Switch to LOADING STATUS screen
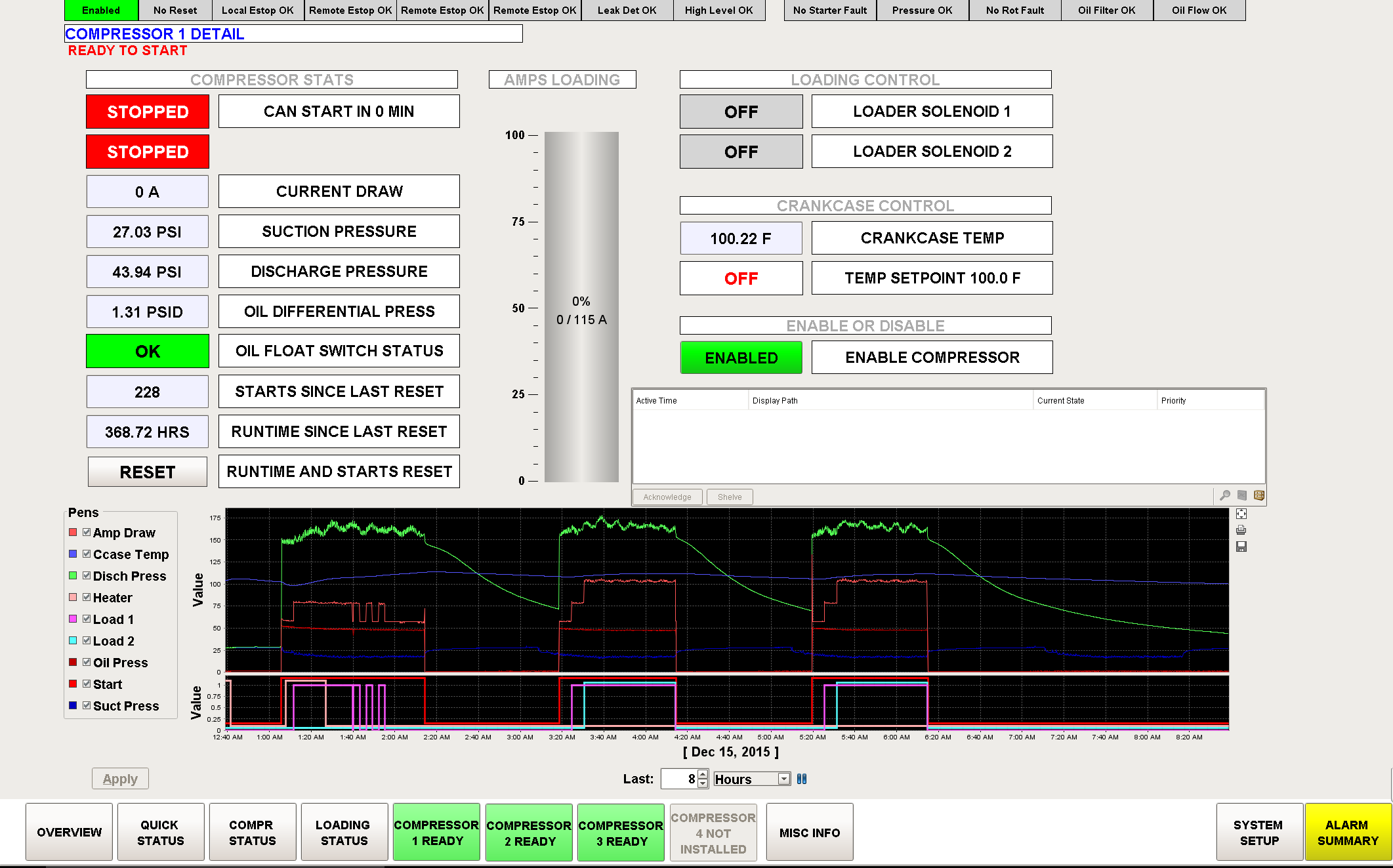Screen dimensions: 1393x868 344,832
